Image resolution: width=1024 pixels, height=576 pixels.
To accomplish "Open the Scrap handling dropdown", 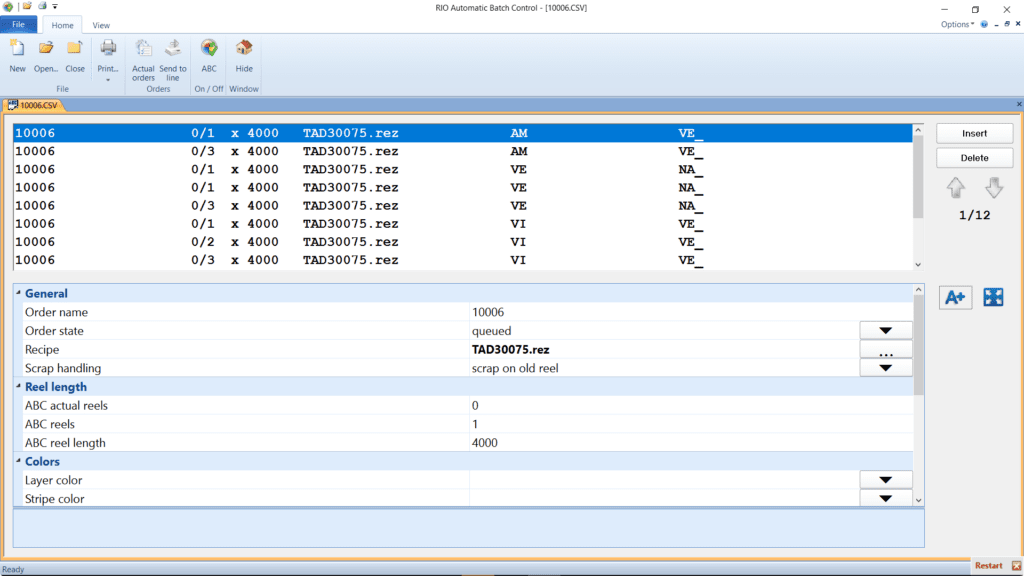I will tap(886, 367).
